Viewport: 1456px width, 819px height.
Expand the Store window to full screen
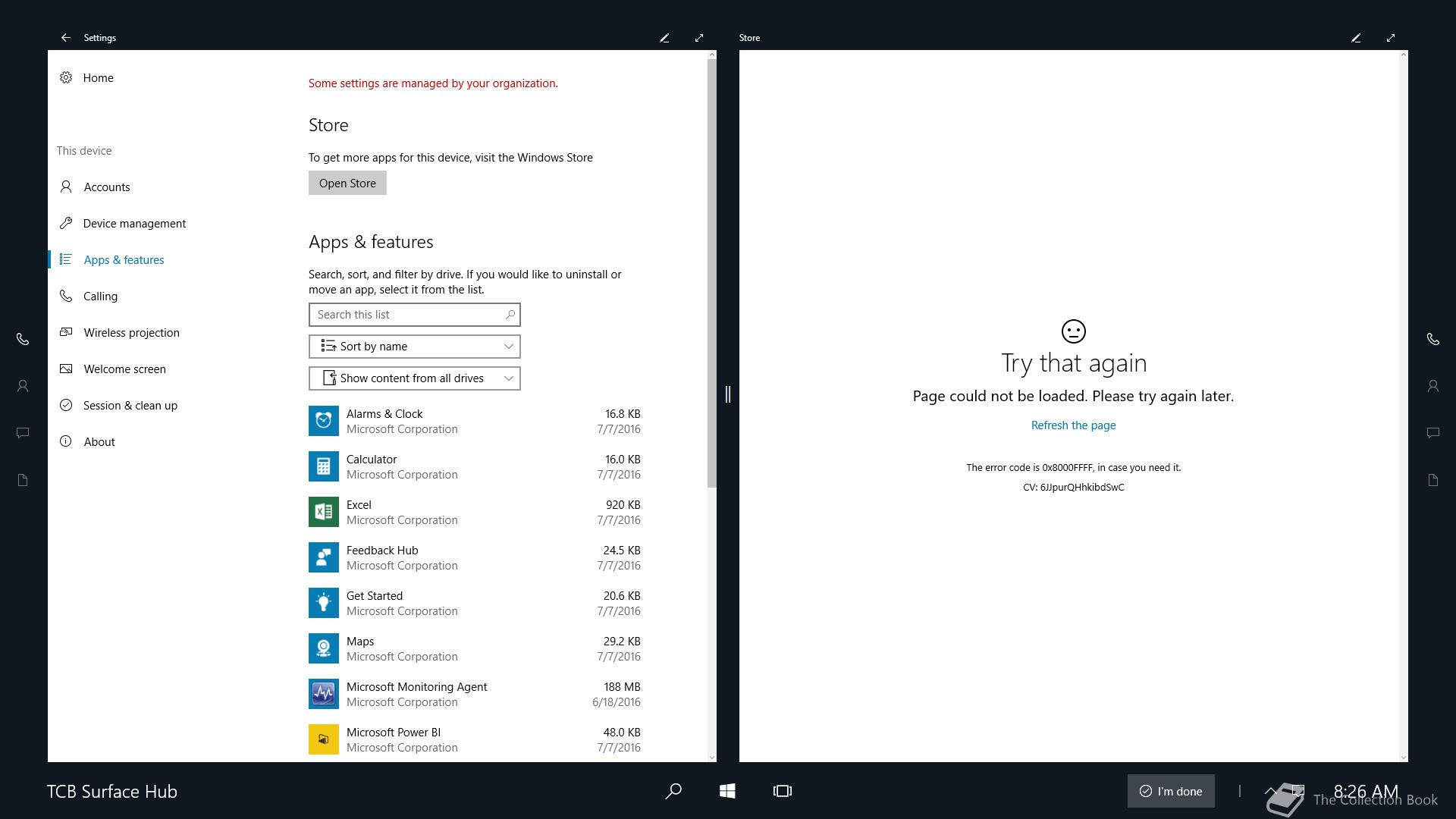click(x=1391, y=37)
